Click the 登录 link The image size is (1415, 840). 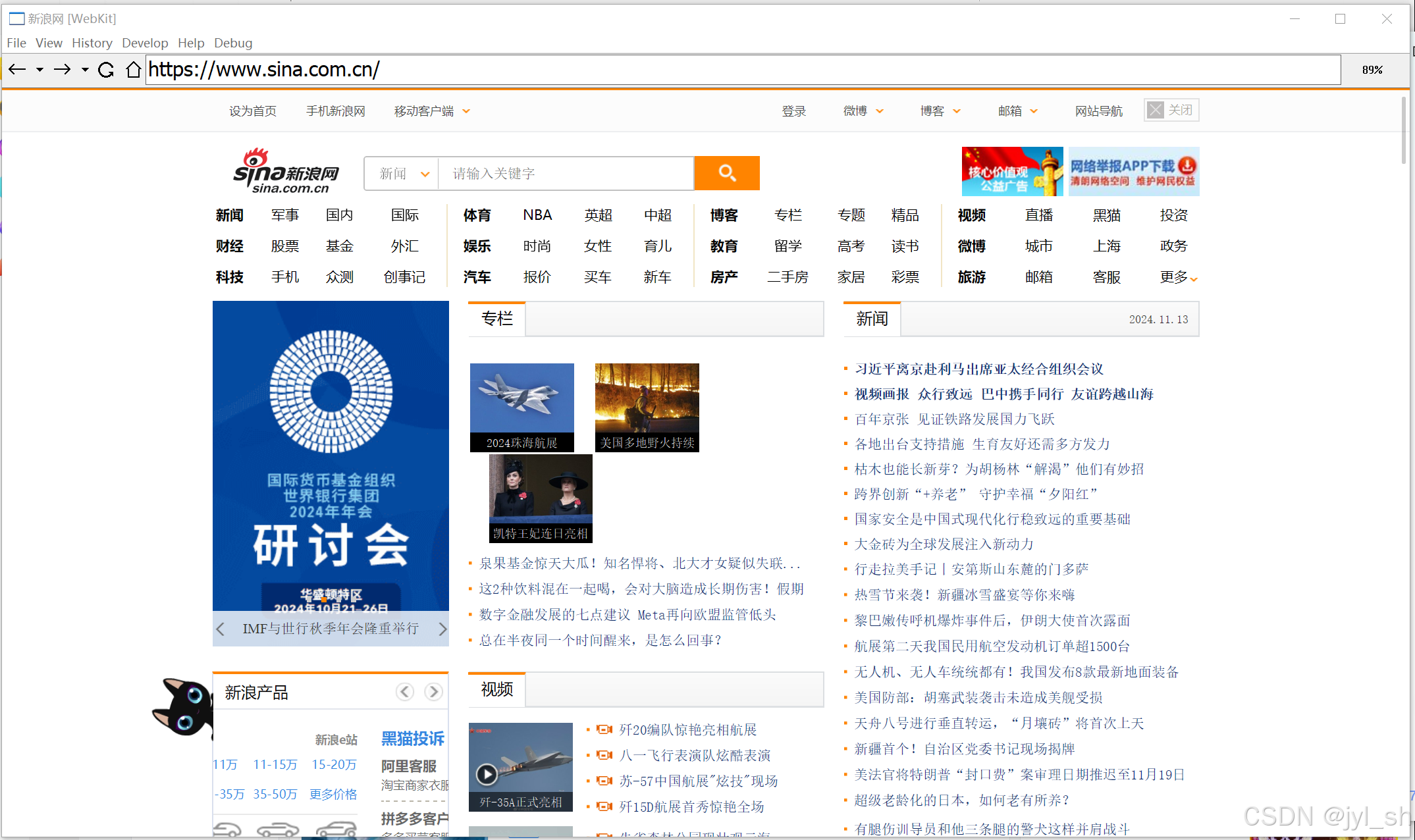793,111
